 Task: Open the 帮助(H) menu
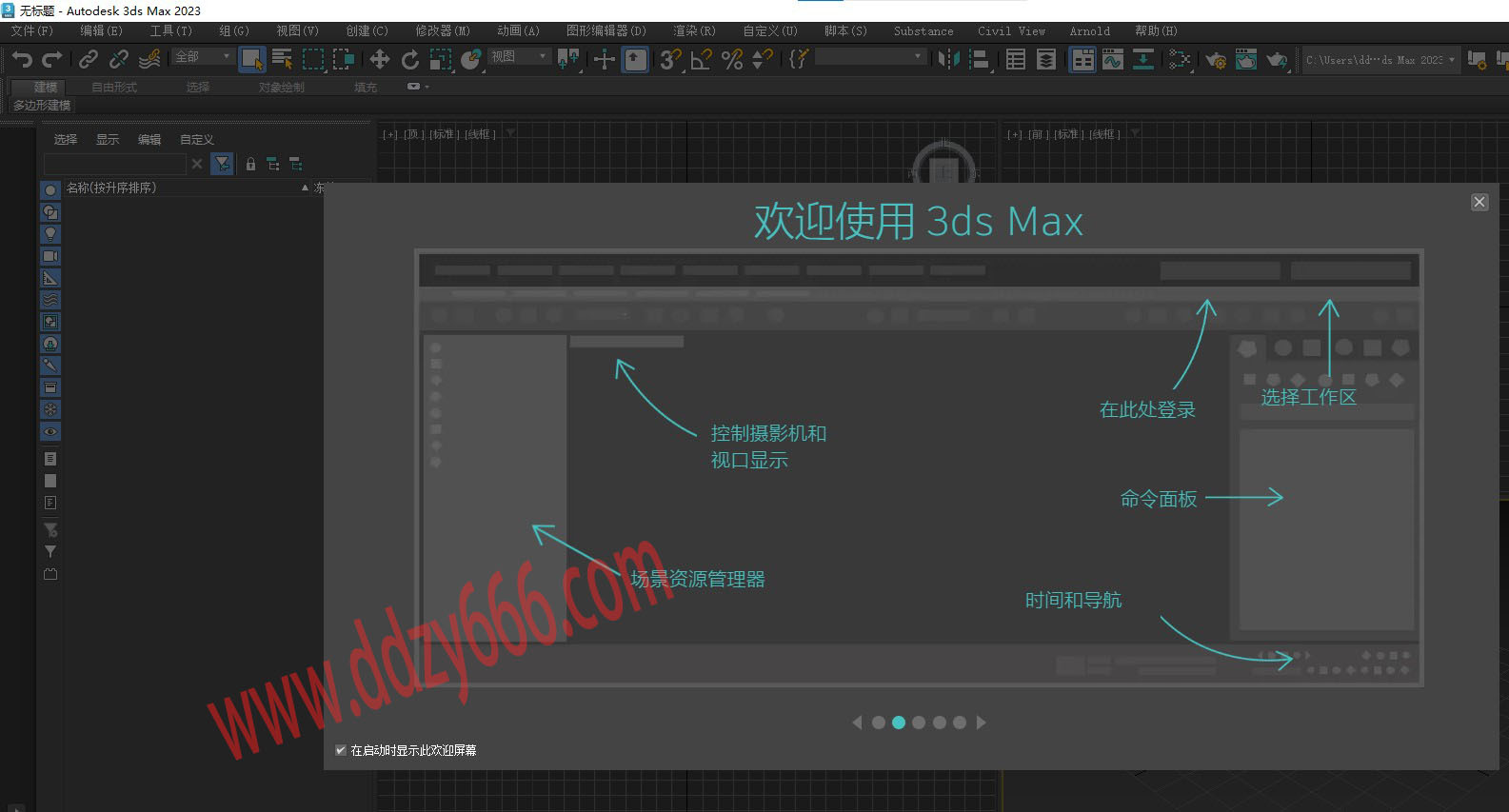(1156, 31)
